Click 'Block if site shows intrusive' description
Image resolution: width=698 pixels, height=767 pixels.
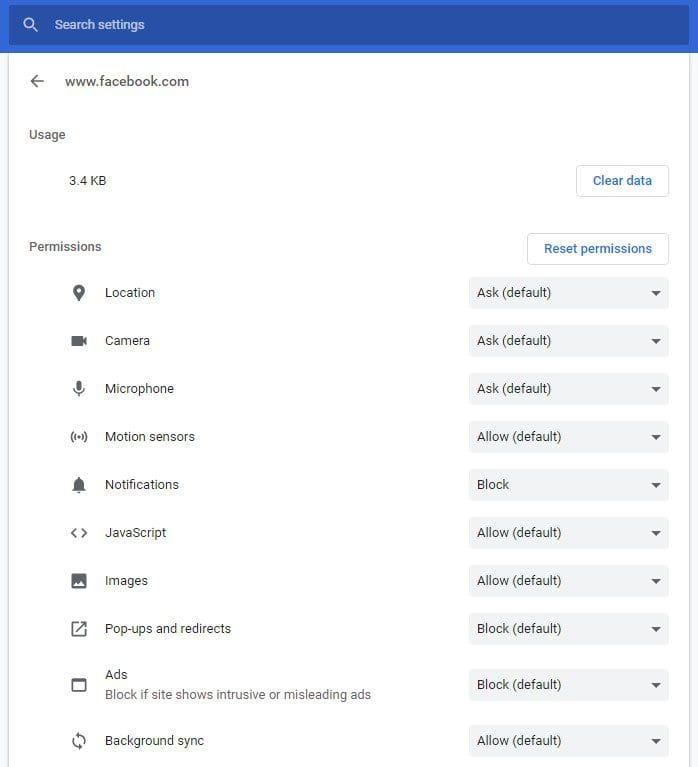238,695
